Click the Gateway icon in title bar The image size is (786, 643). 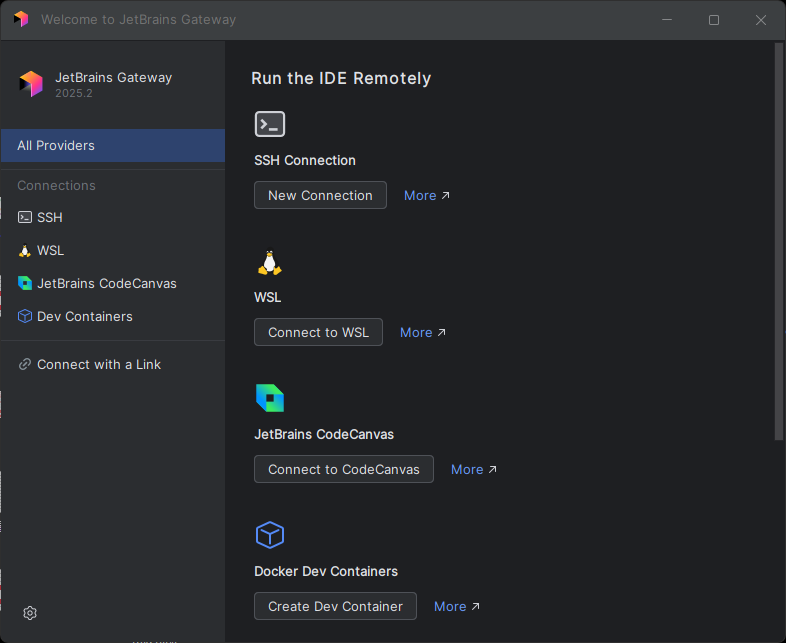21,19
